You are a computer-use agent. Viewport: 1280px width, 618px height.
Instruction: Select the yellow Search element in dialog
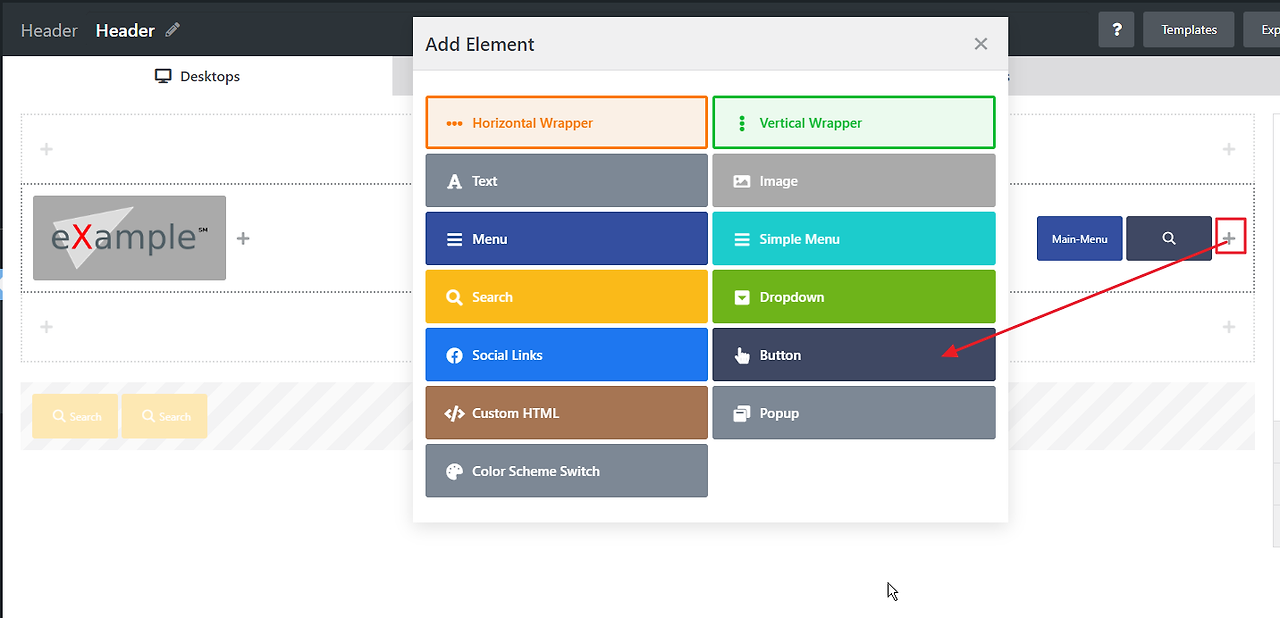[566, 297]
